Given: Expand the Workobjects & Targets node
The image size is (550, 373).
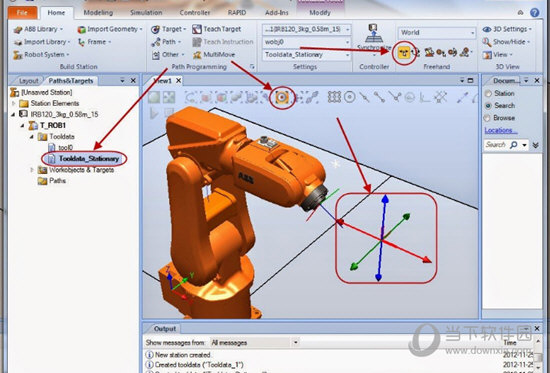Looking at the screenshot, I should pyautogui.click(x=32, y=170).
